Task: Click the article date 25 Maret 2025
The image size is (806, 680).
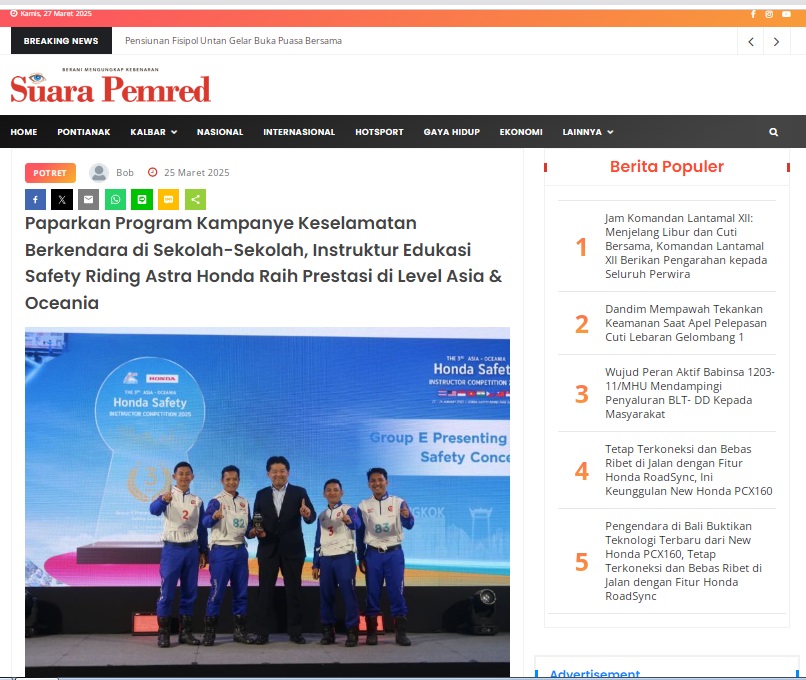Action: [197, 173]
